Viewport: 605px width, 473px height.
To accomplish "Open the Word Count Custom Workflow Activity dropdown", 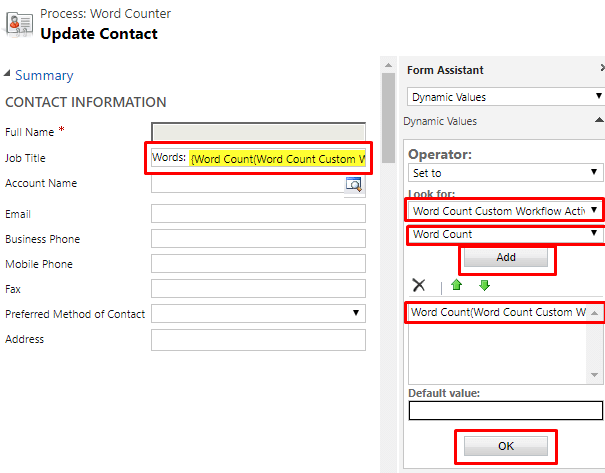I will (x=505, y=211).
